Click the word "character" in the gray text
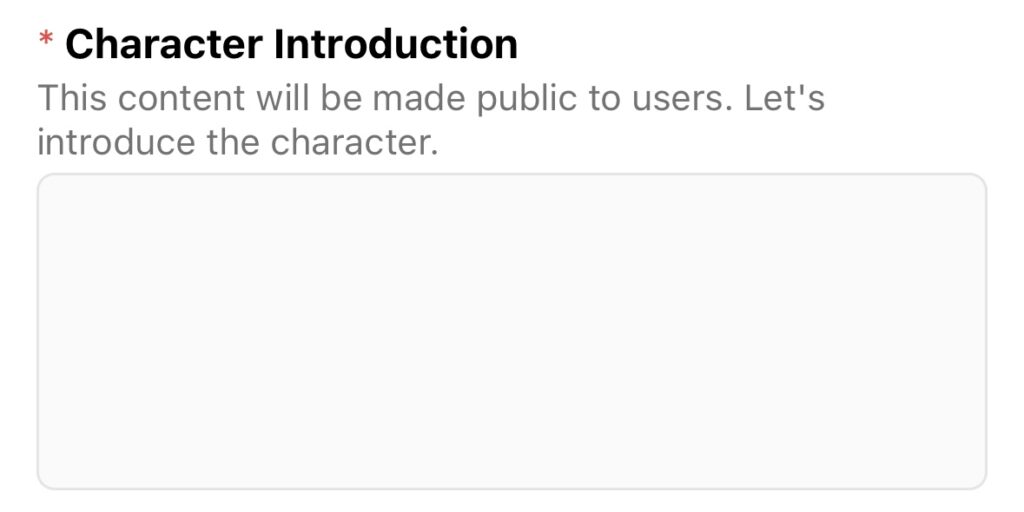 tap(354, 142)
